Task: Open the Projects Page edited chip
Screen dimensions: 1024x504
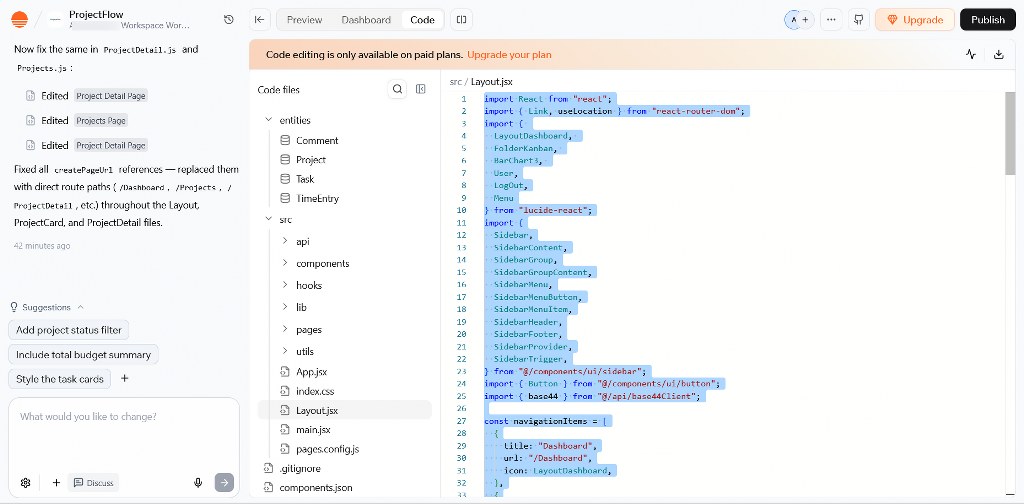Action: (101, 121)
